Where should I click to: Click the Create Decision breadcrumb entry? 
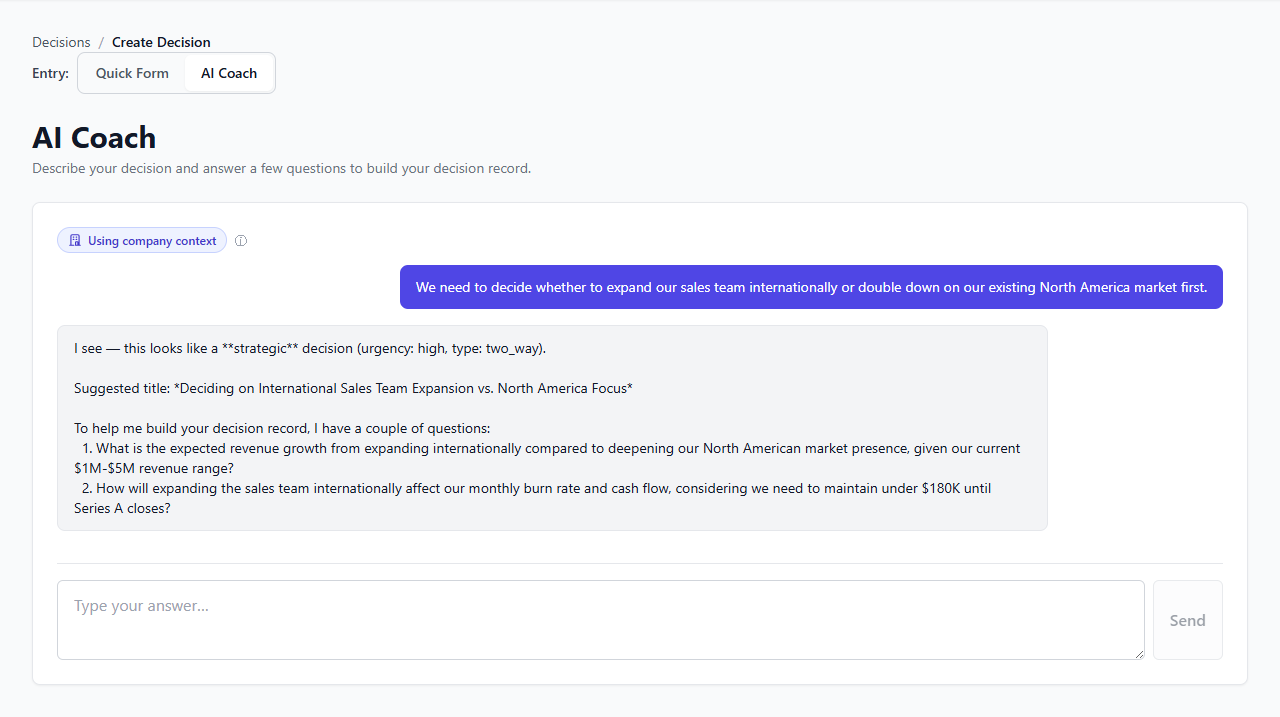[x=161, y=42]
